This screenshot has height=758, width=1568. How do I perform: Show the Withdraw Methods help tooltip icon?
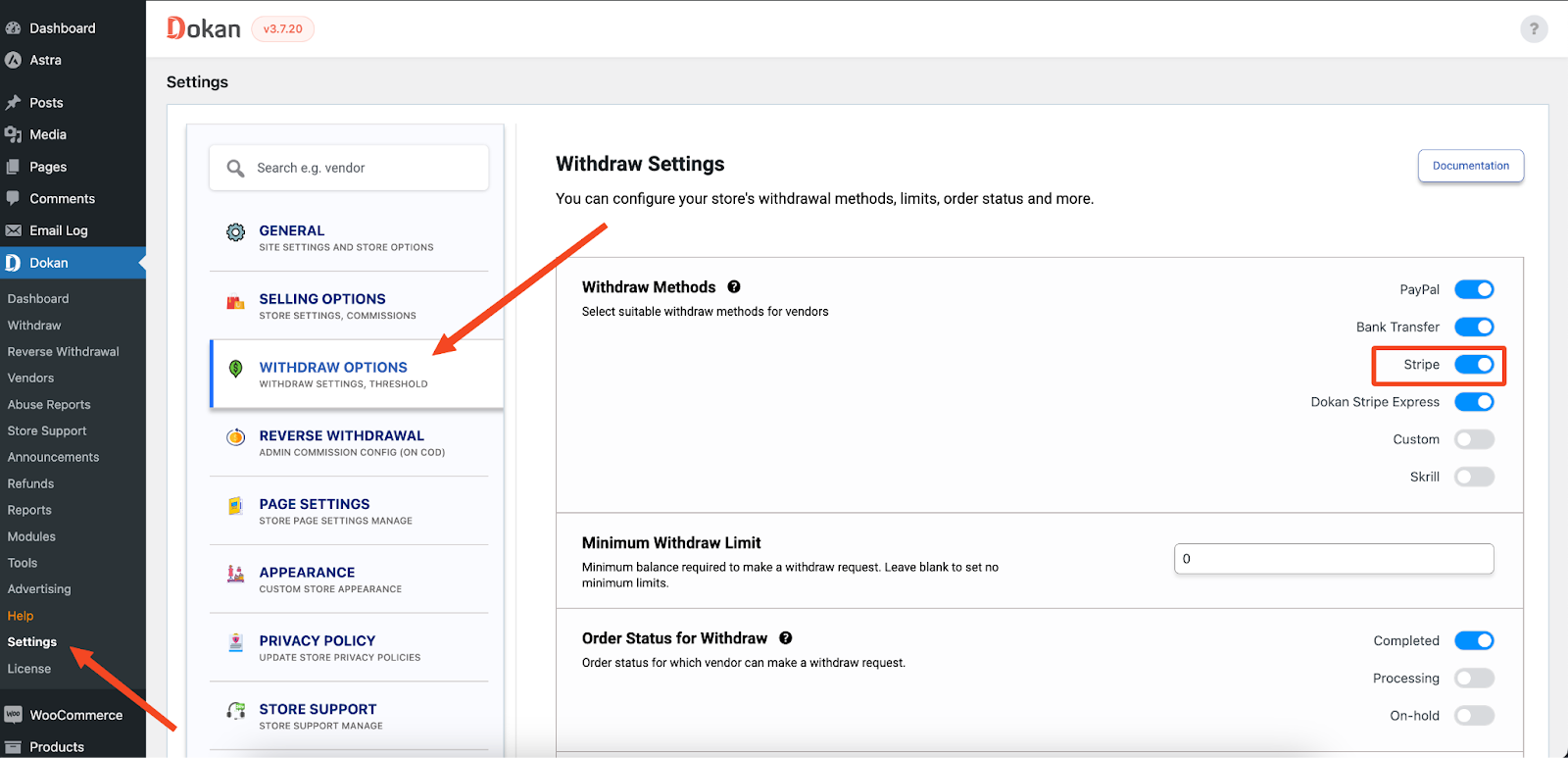click(734, 287)
